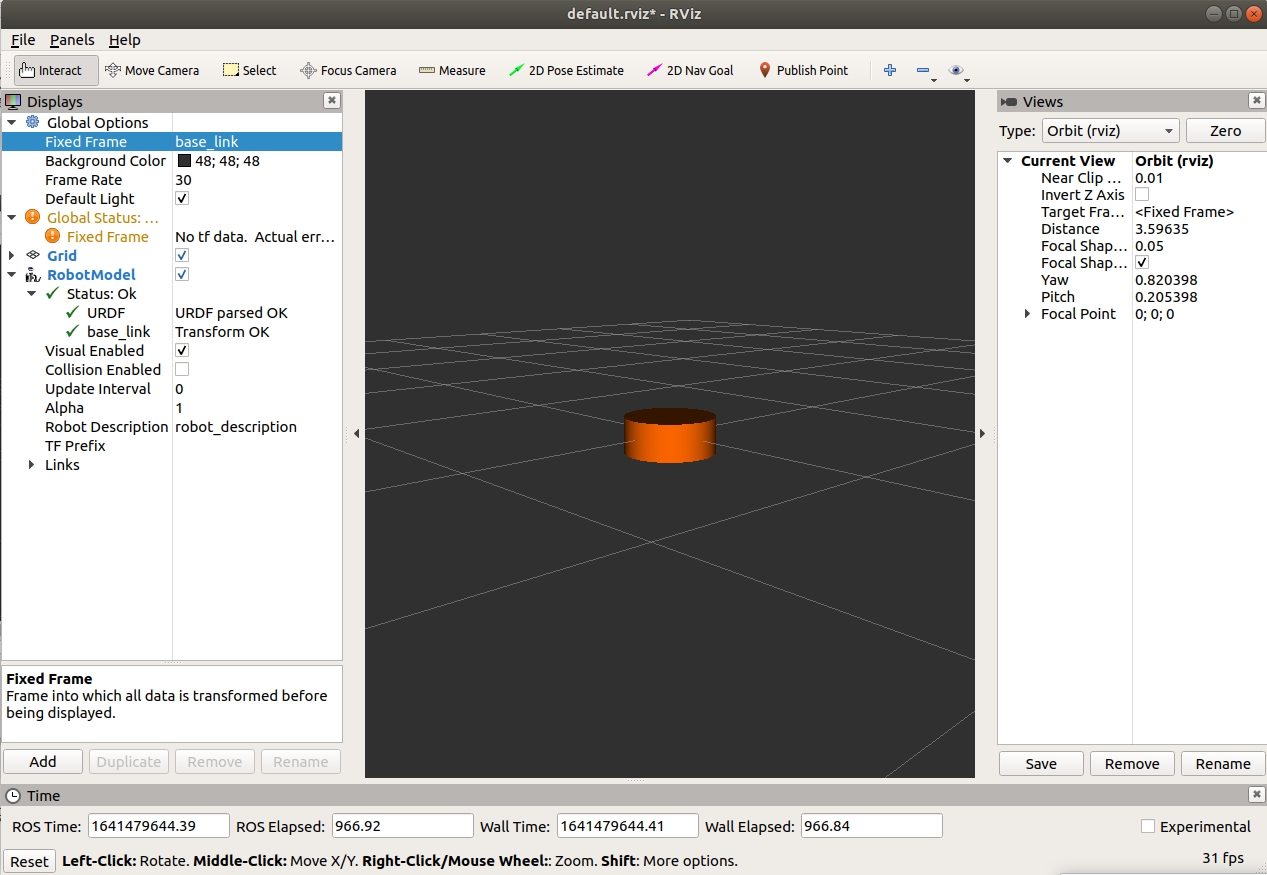This screenshot has height=875, width=1267.
Task: Activate the Publish Point tool
Action: pyautogui.click(x=803, y=70)
